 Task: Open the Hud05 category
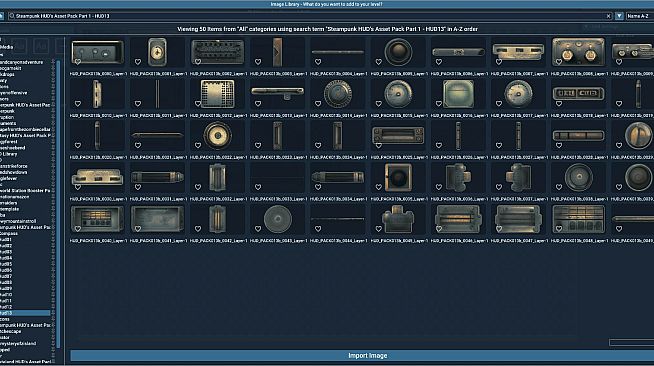click(6, 264)
